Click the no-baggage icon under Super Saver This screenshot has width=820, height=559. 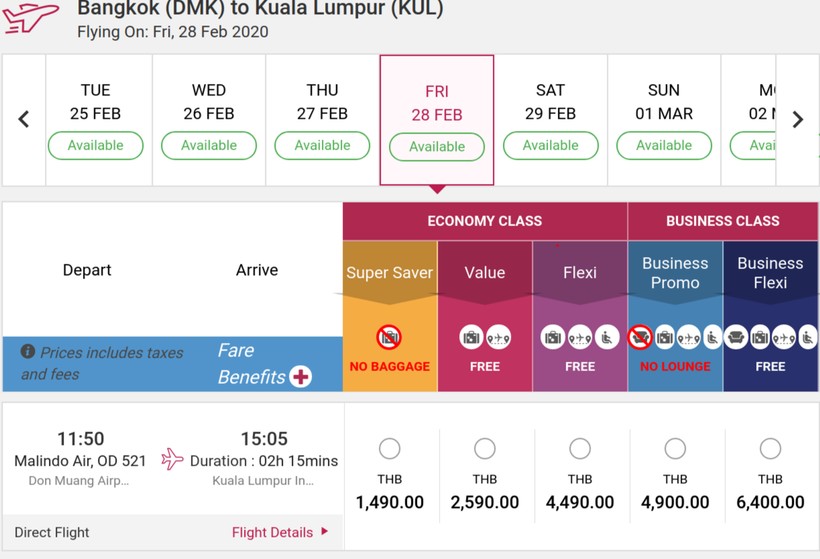[389, 337]
